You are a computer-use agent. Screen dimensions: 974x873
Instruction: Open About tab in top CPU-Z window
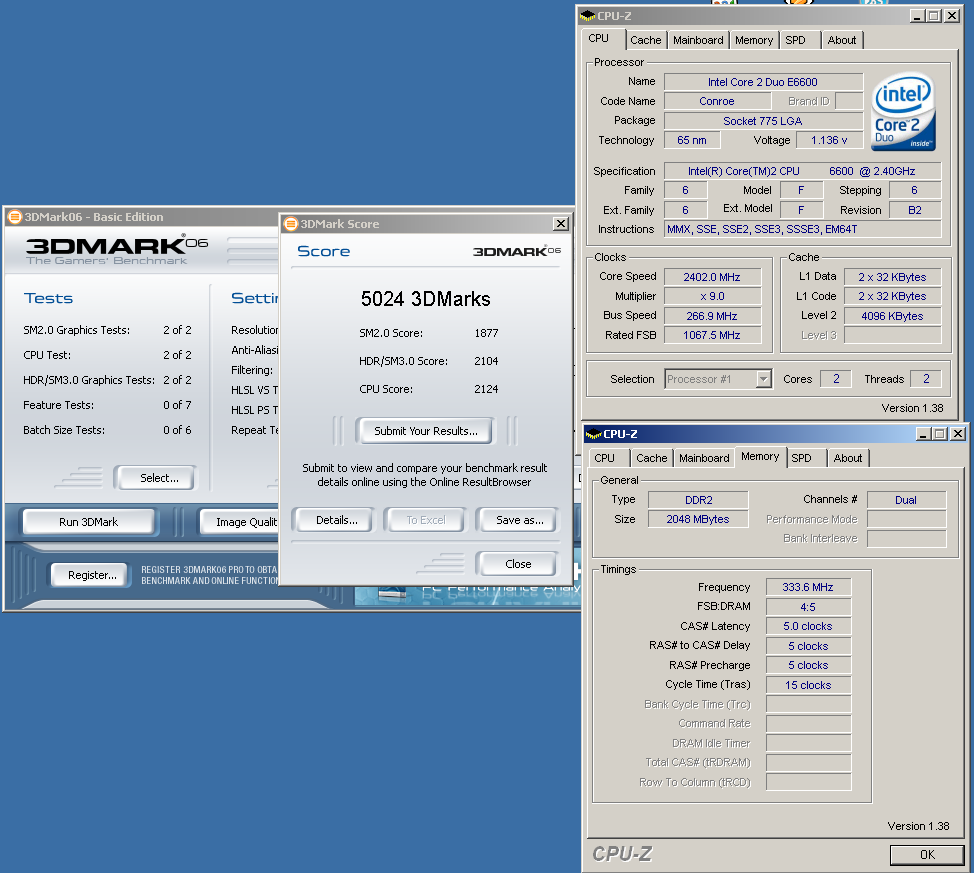pos(842,40)
